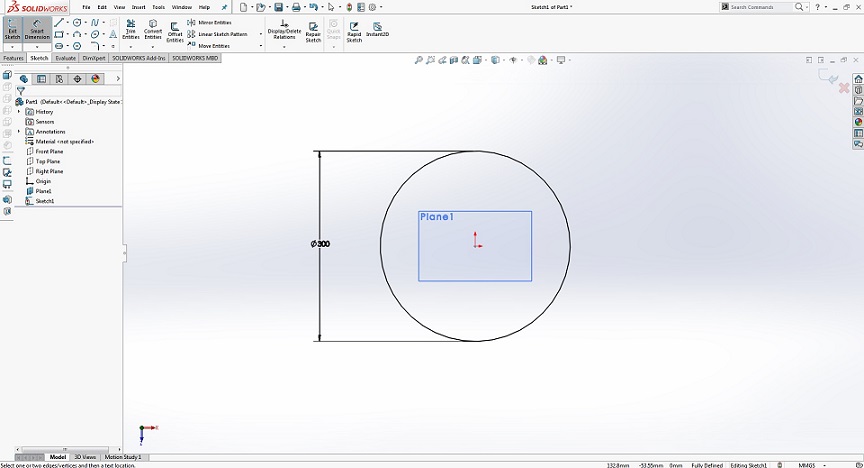This screenshot has width=864, height=468.
Task: Expand the History tree node
Action: tap(19, 111)
